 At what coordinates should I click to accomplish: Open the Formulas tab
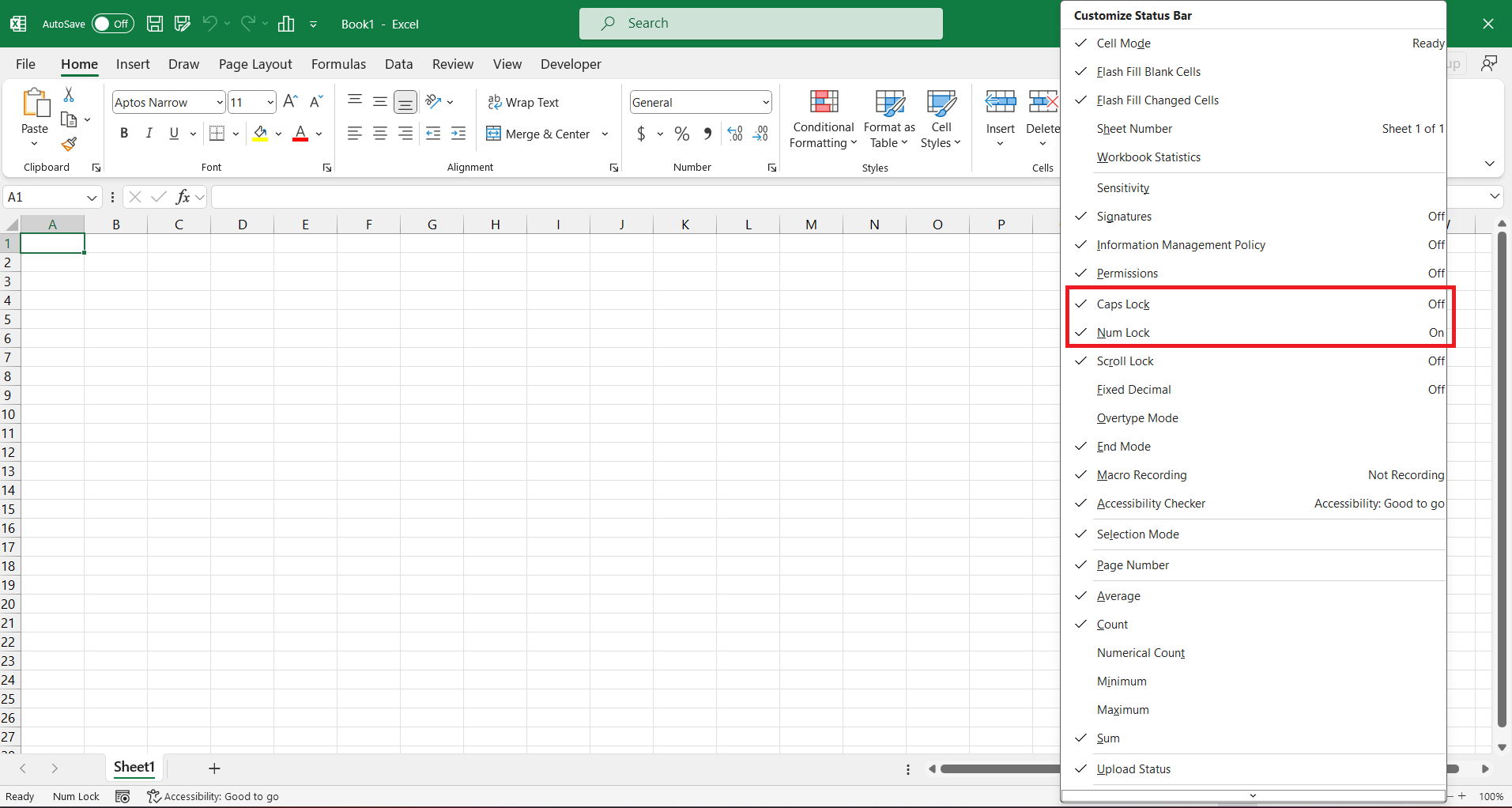point(338,64)
